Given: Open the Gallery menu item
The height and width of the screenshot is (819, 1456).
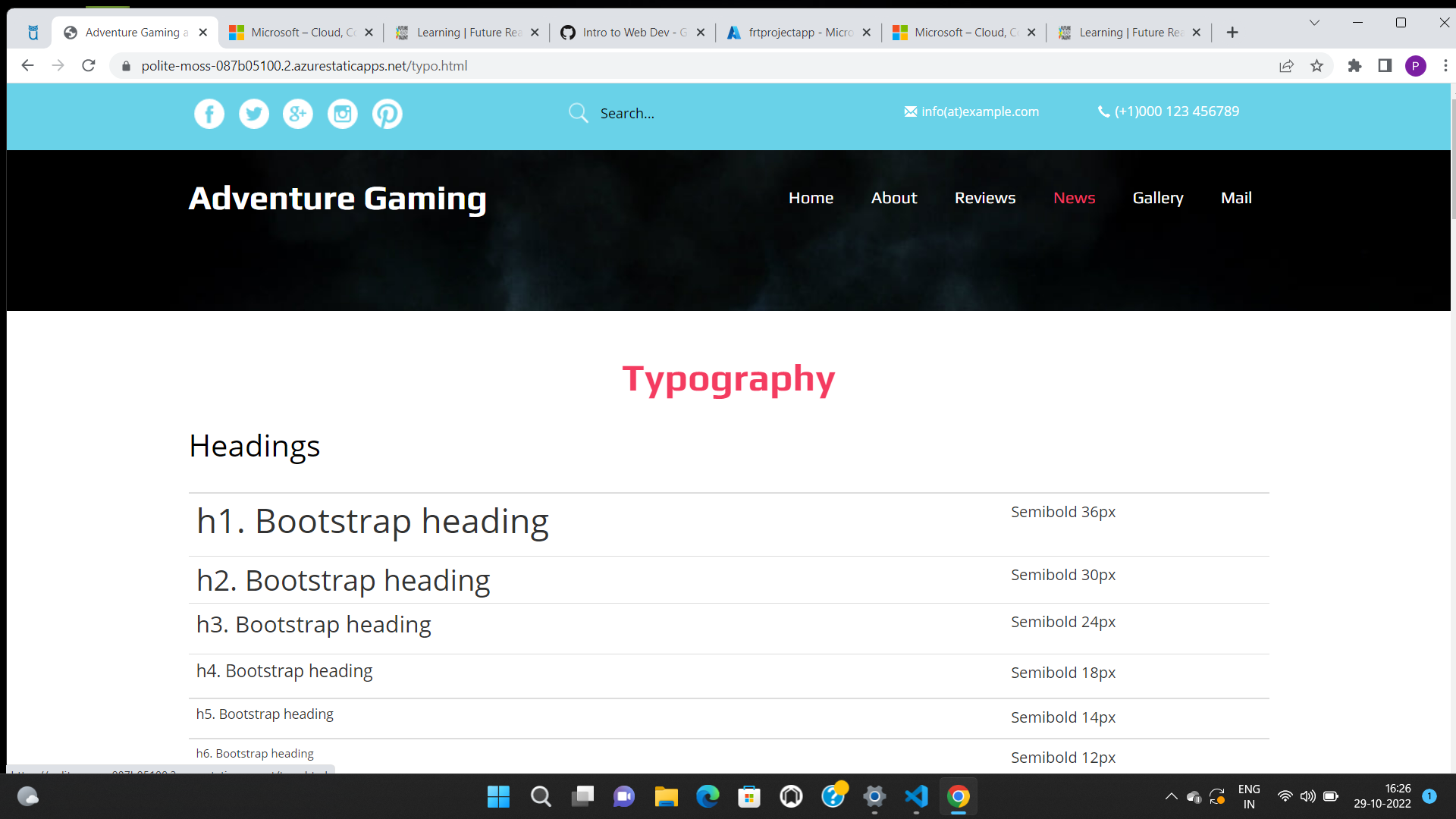Looking at the screenshot, I should pos(1157,198).
